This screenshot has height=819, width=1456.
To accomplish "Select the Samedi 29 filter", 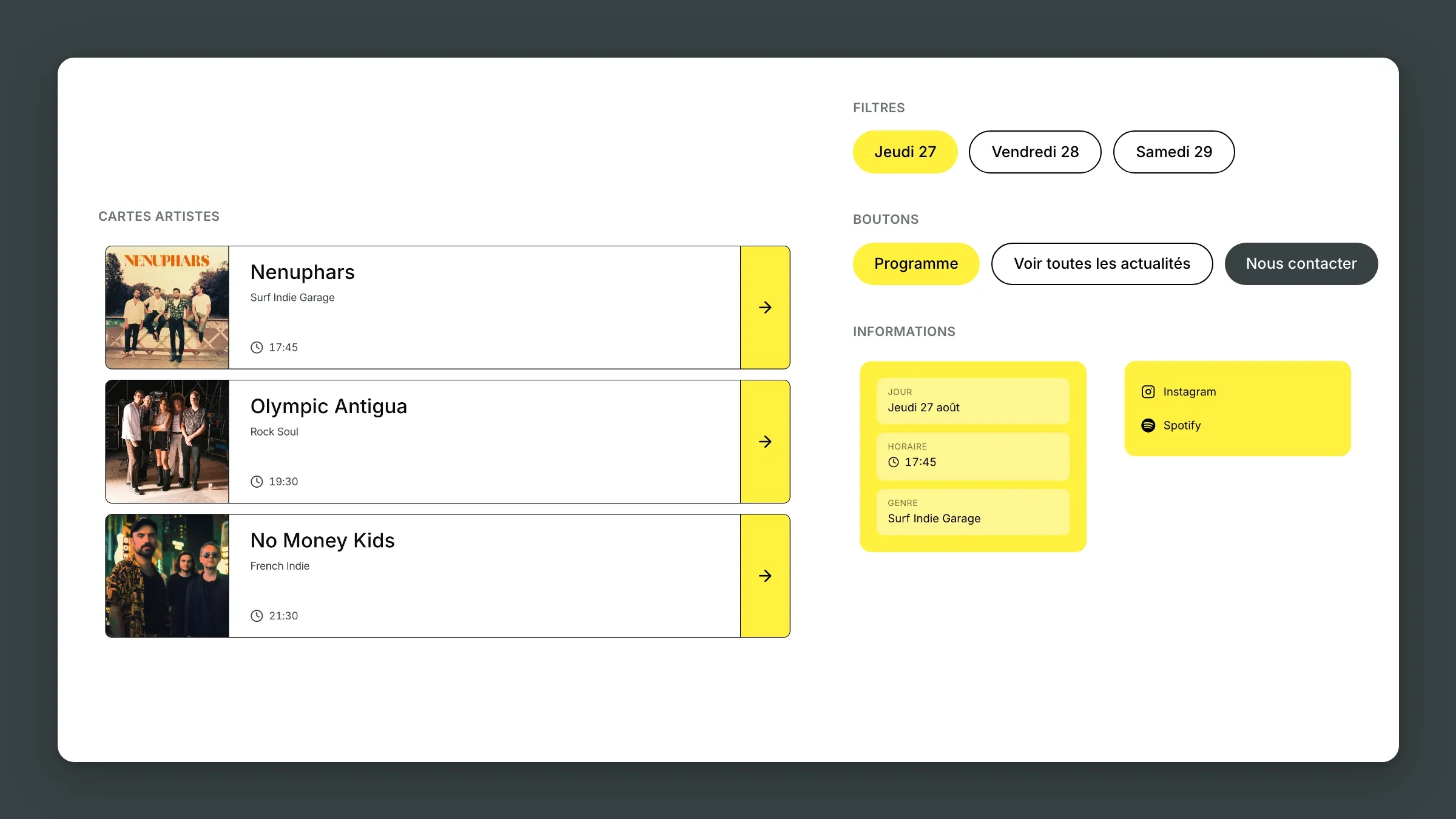I will (1174, 152).
